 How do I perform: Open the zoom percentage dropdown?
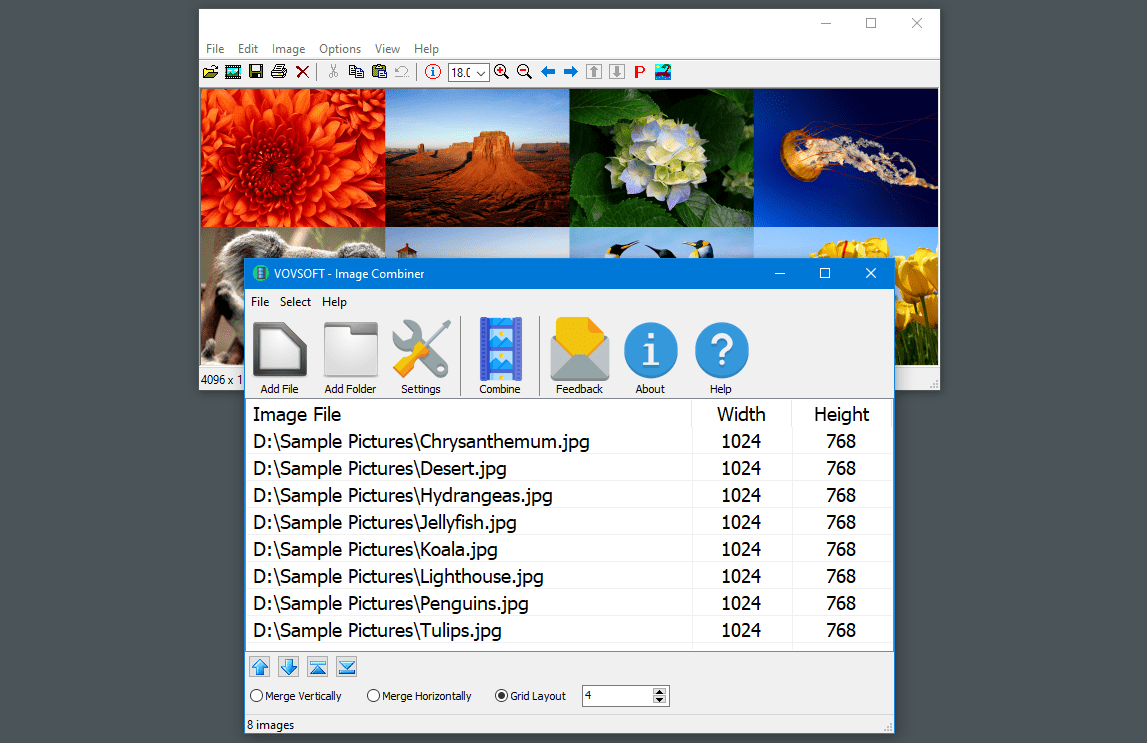tap(481, 71)
